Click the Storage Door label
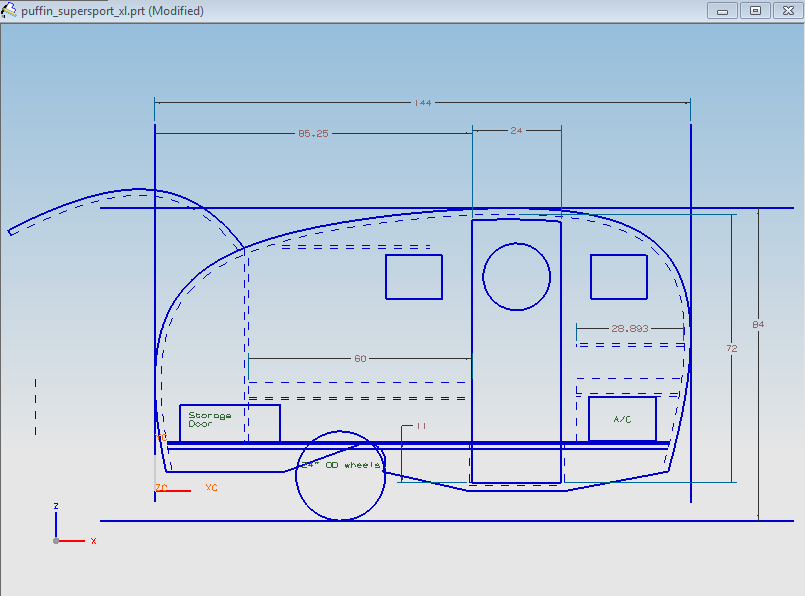Viewport: 805px width, 596px height. point(209,419)
